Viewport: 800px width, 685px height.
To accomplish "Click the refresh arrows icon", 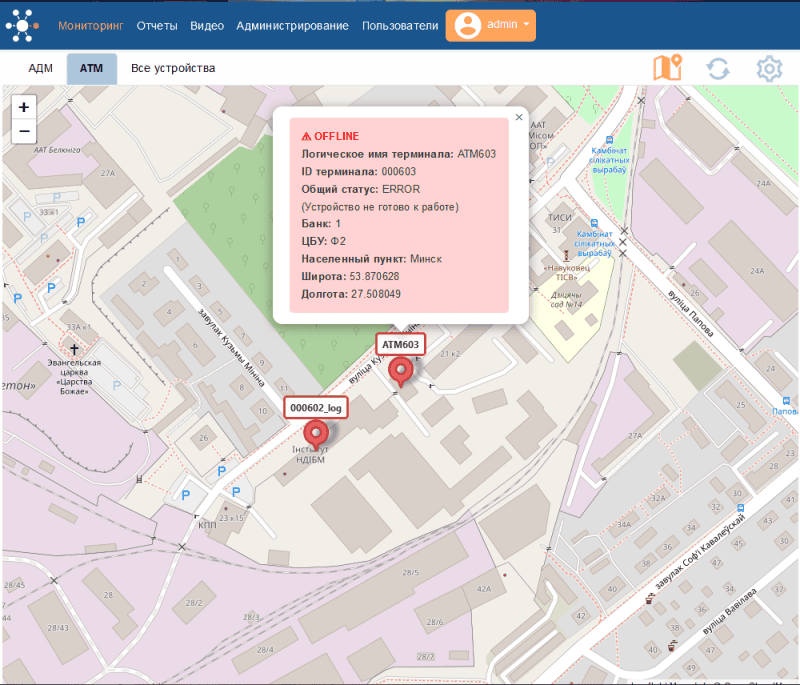I will click(717, 68).
